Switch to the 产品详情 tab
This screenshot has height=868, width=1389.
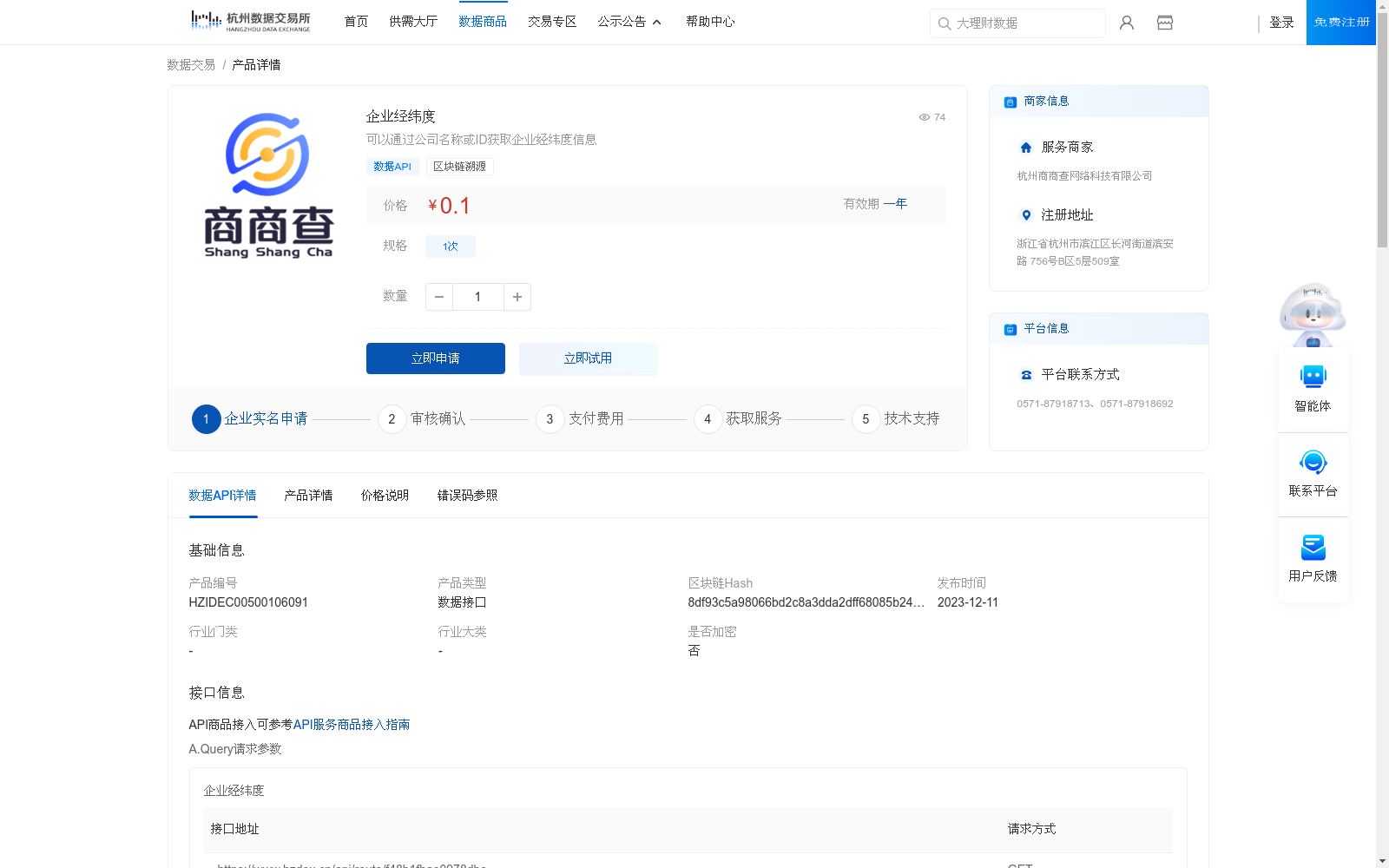tap(308, 496)
